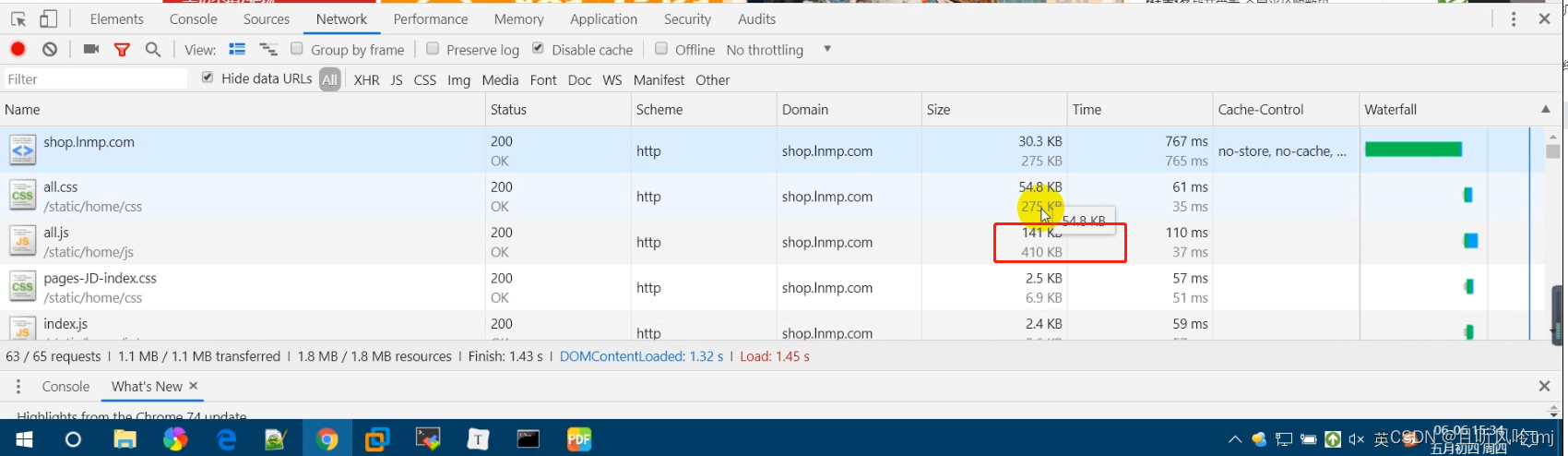Open Windows Start menu
Viewport: 1568px width, 456px height.
coord(23,439)
